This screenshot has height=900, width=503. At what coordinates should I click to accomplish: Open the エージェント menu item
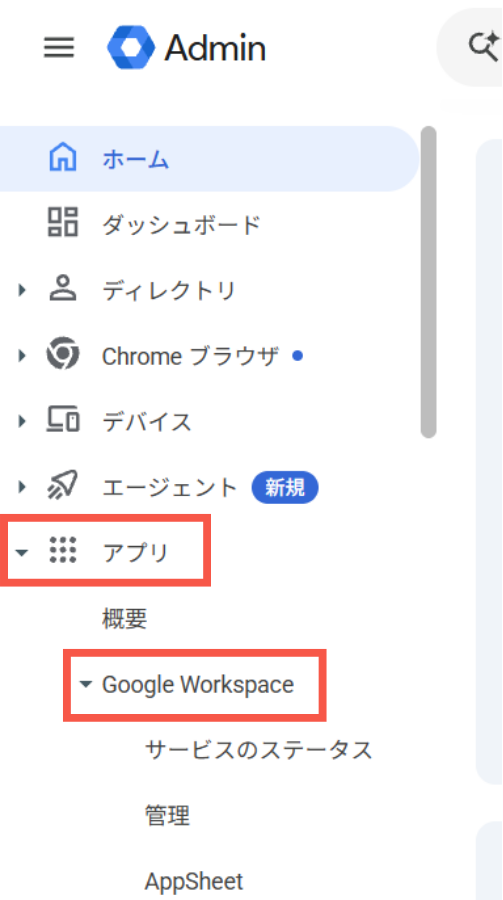(x=169, y=488)
